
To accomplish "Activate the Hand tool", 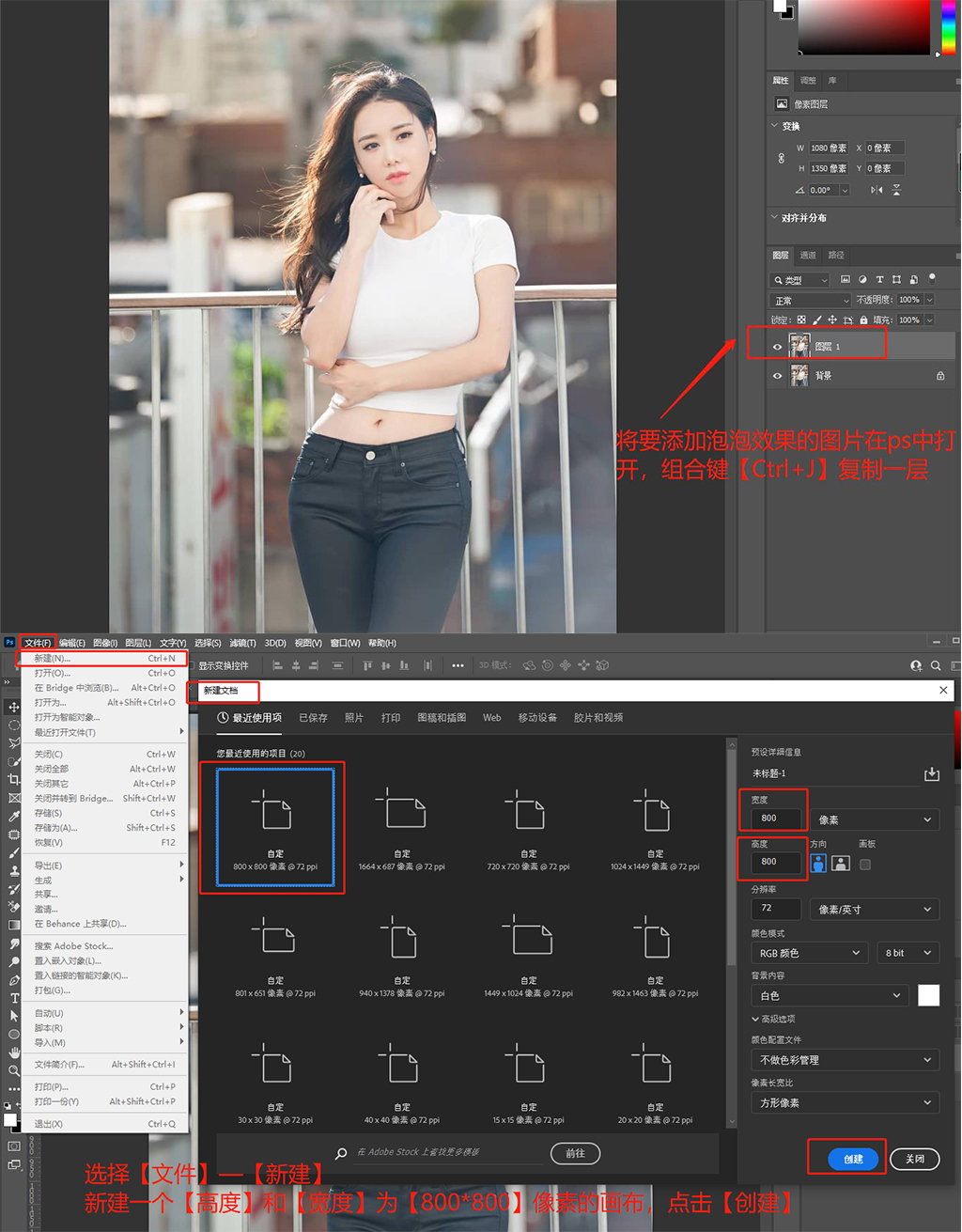I will point(14,1053).
